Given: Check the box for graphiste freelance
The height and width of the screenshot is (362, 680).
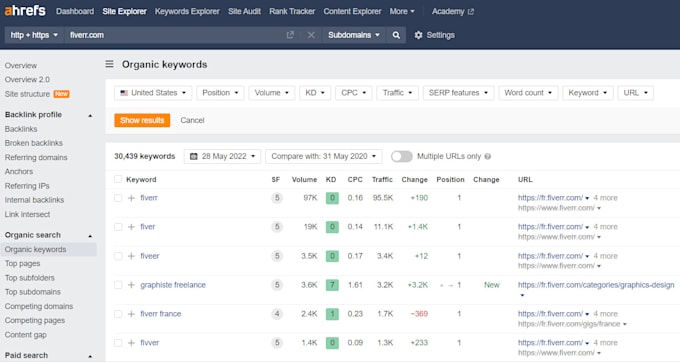Looking at the screenshot, I should 118,285.
